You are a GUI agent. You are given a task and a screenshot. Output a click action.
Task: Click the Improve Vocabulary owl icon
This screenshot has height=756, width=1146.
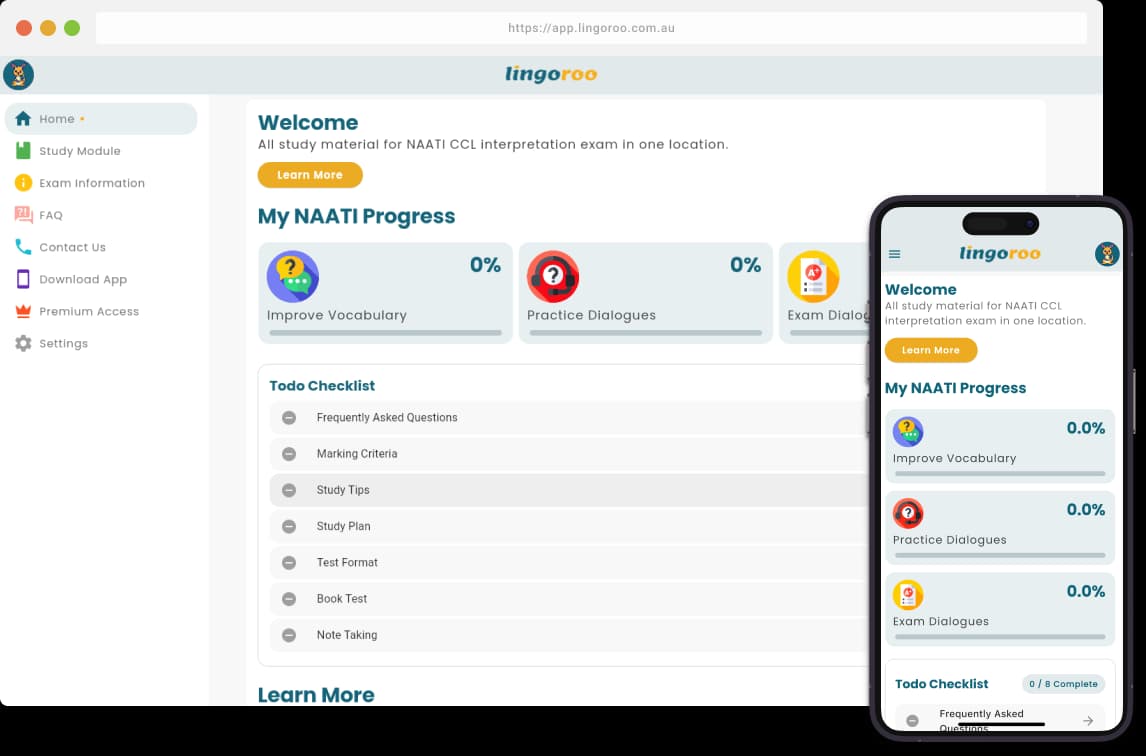click(293, 277)
